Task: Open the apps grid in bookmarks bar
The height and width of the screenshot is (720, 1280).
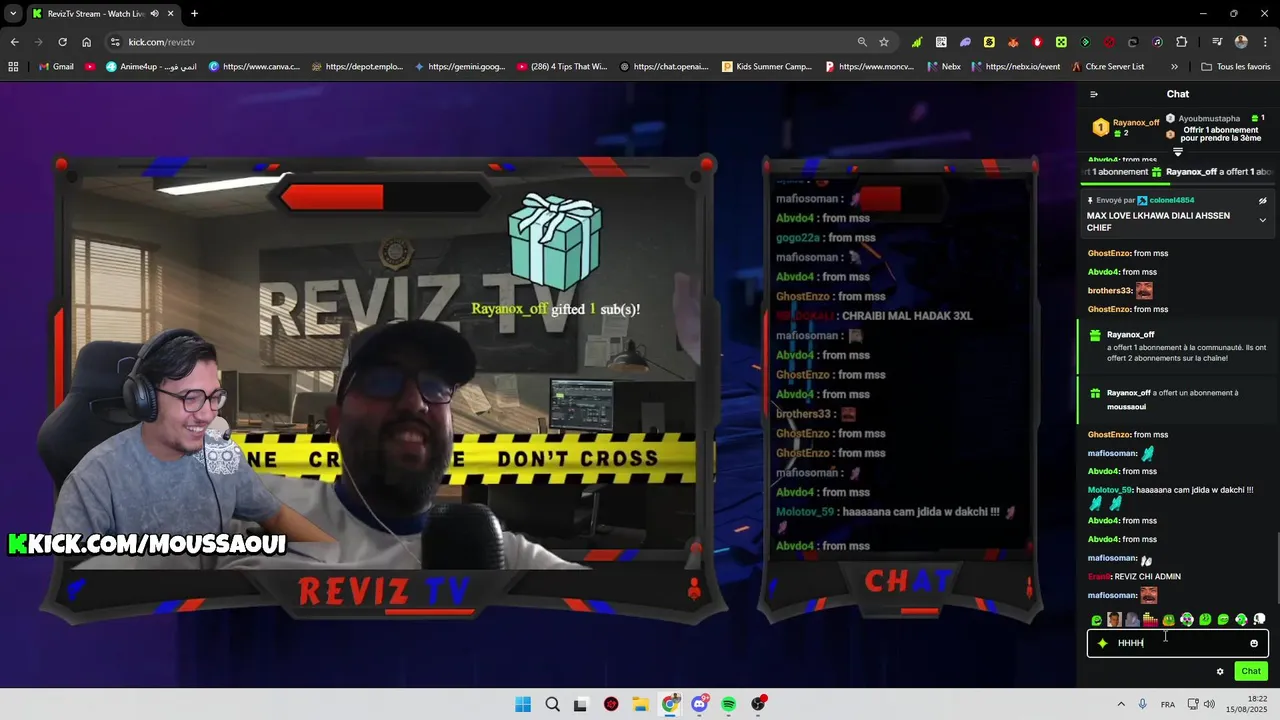Action: click(x=13, y=67)
